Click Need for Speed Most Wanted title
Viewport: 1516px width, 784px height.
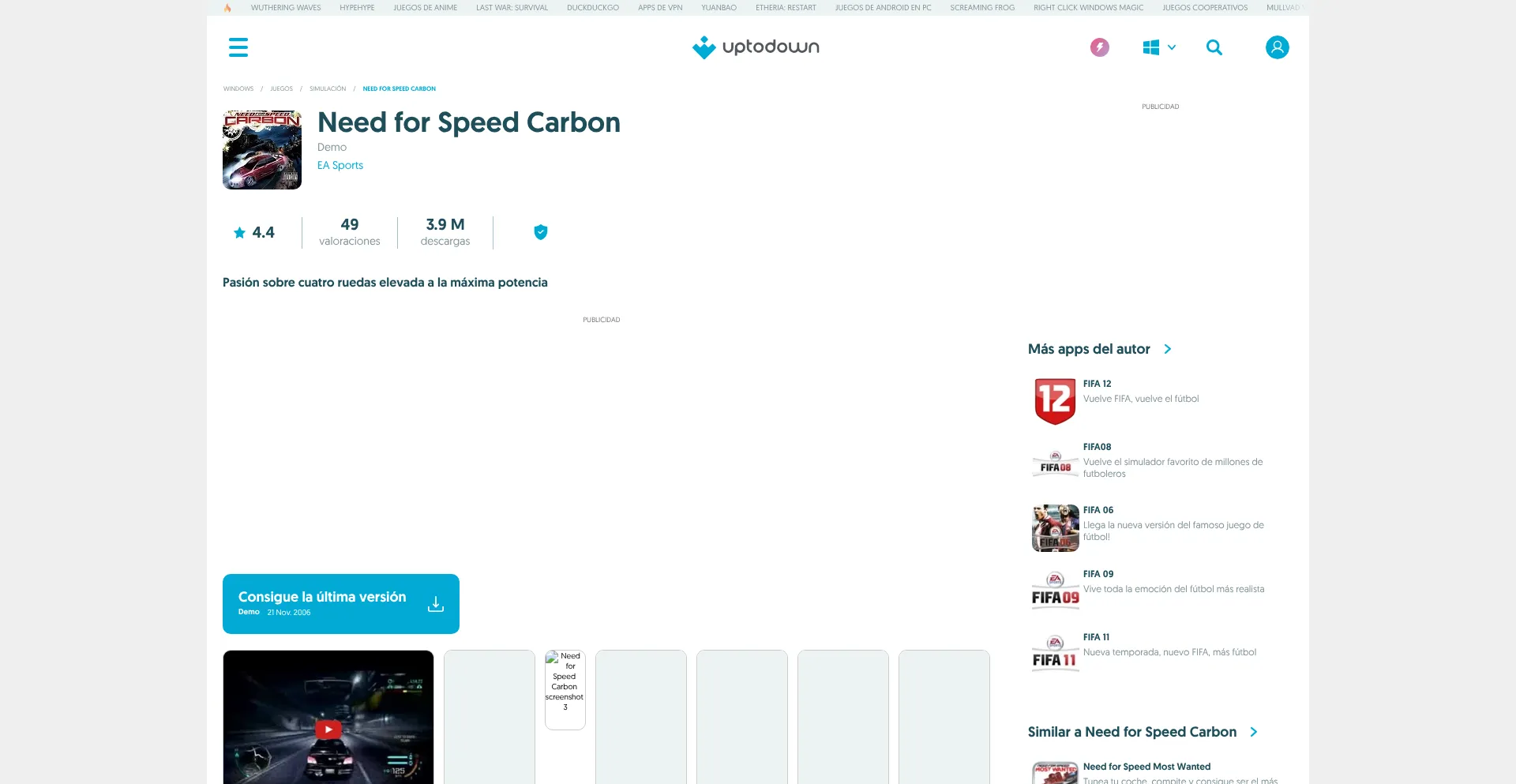[x=1146, y=767]
